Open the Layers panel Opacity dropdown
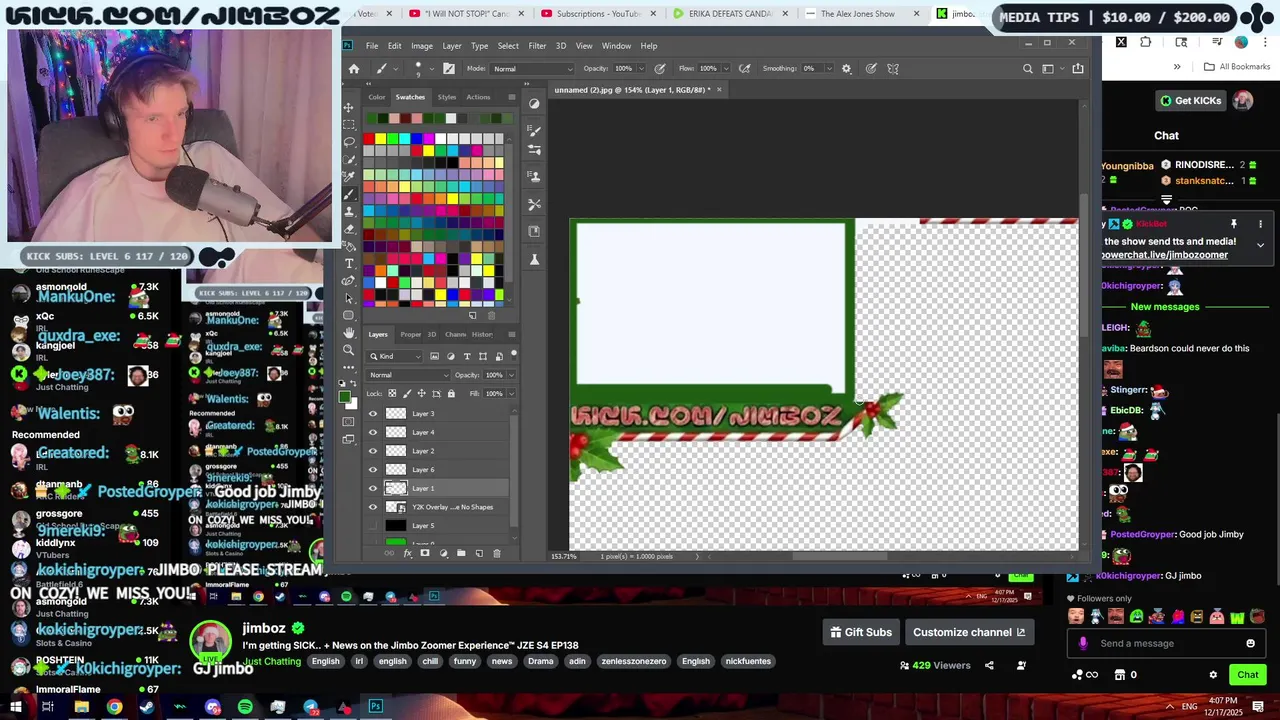The height and width of the screenshot is (720, 1280). point(511,375)
